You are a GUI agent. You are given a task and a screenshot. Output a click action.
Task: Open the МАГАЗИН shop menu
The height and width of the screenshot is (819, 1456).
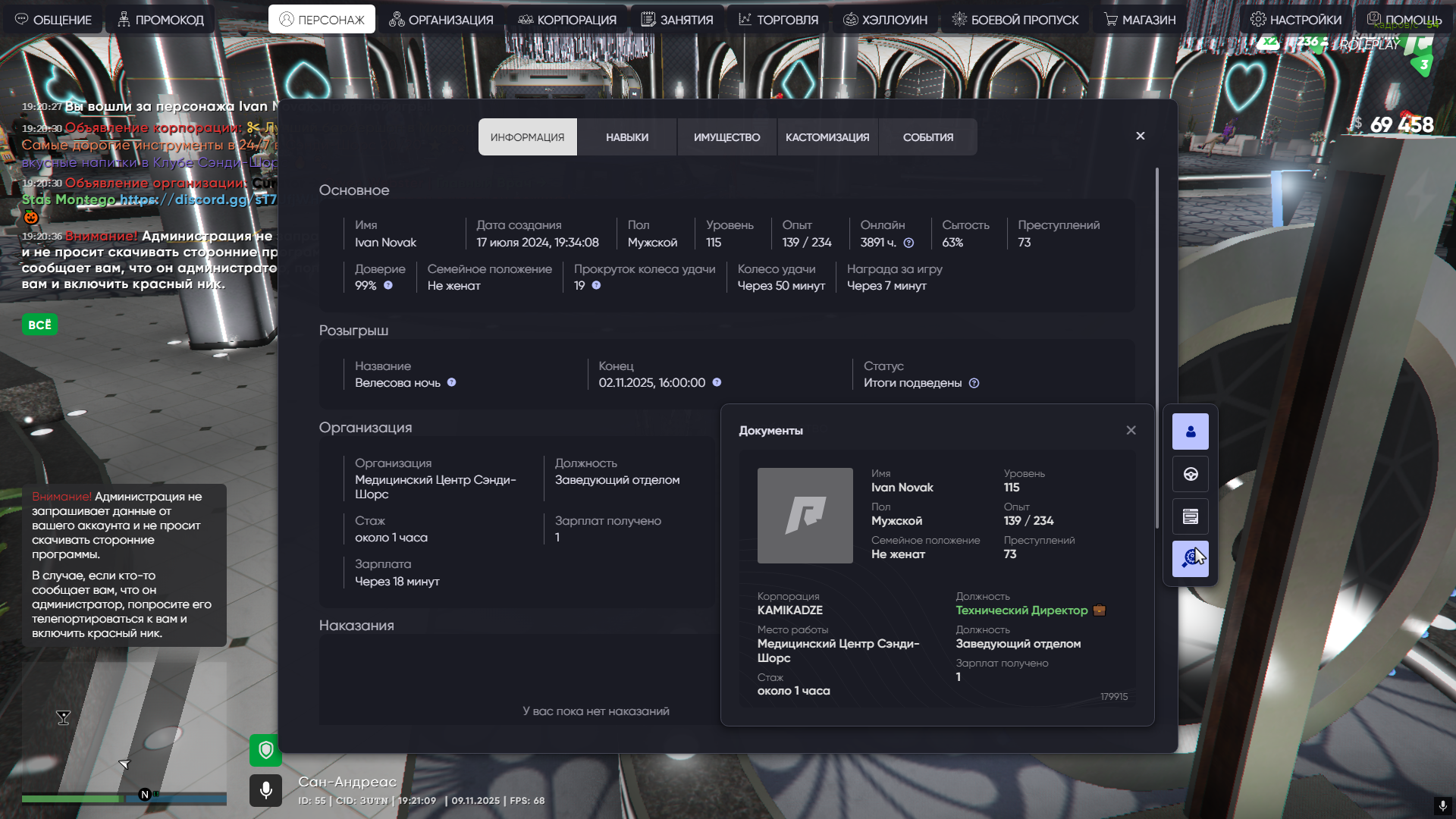point(1140,20)
